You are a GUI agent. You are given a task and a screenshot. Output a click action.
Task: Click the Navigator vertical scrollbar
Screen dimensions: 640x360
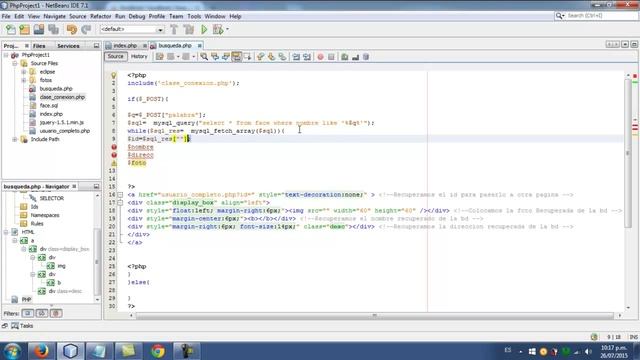click(x=97, y=261)
